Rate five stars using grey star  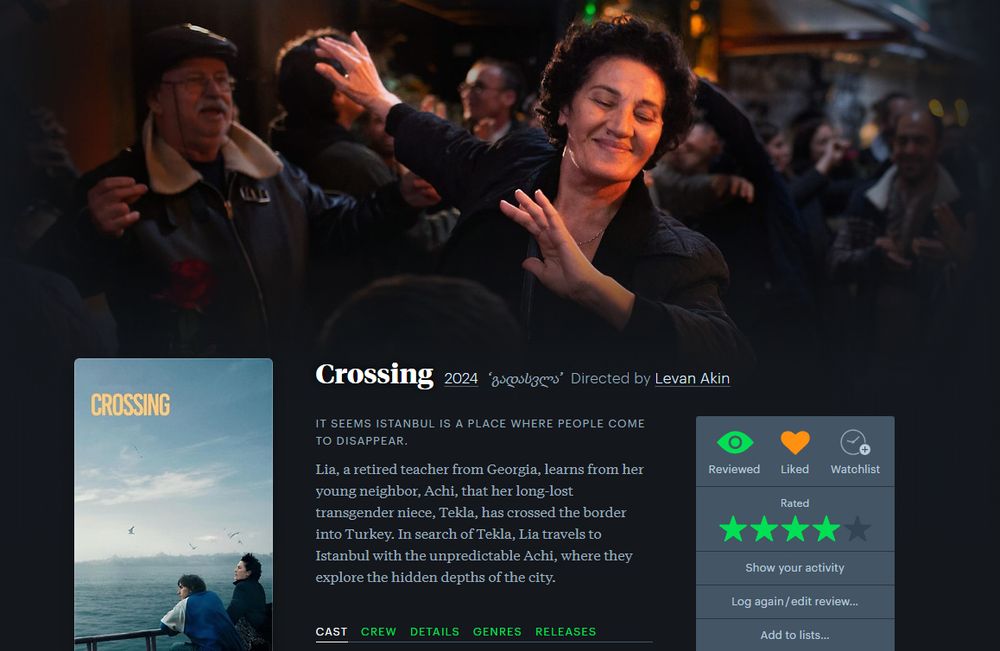click(x=857, y=529)
